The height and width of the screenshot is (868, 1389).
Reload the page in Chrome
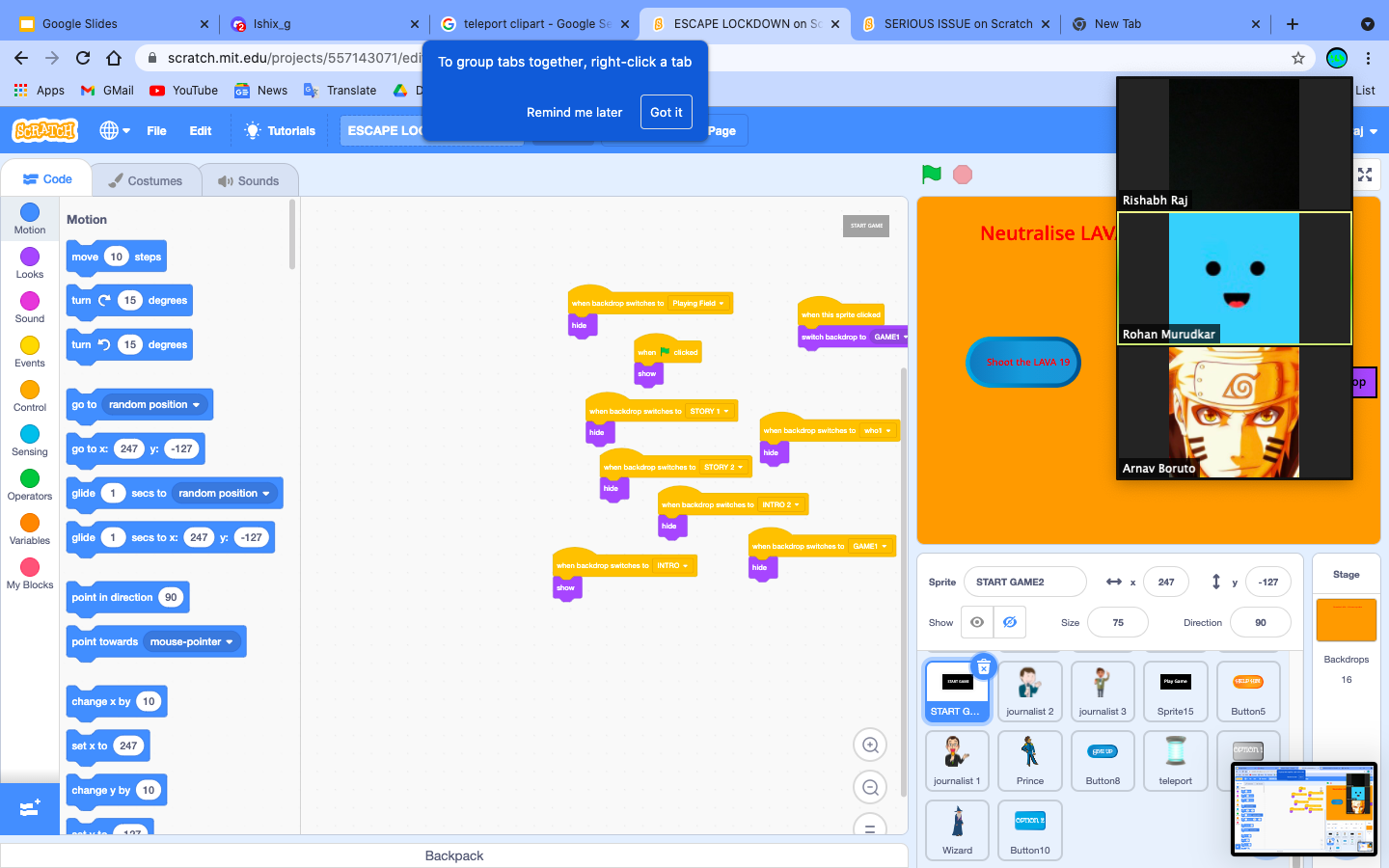[83, 58]
